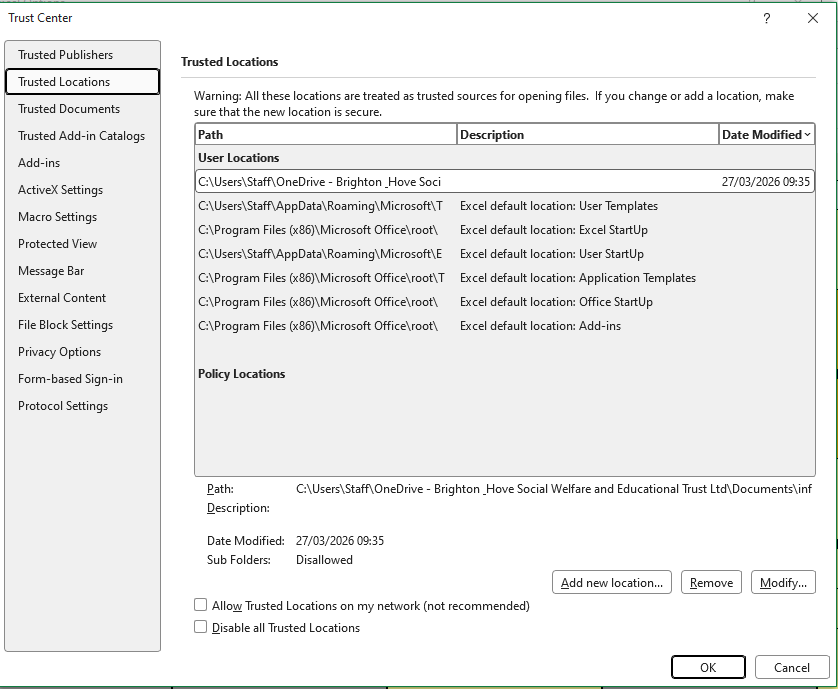838x689 pixels.
Task: Go to ActiveX Settings category
Action: (x=60, y=190)
